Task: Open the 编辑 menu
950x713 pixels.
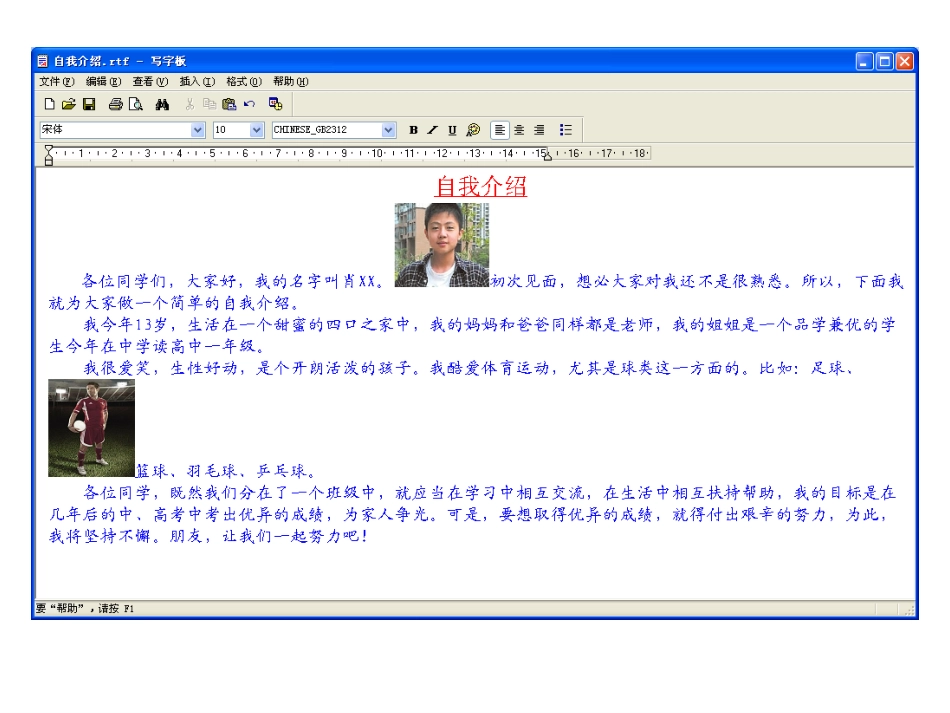Action: click(x=104, y=81)
